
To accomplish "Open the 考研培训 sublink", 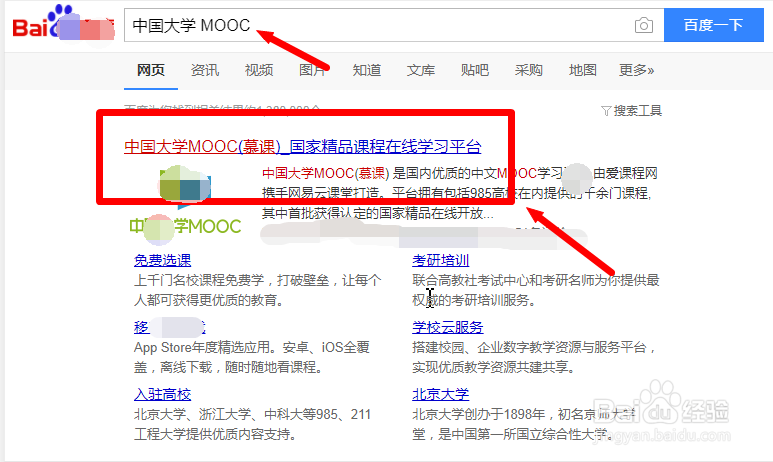I will click(440, 260).
